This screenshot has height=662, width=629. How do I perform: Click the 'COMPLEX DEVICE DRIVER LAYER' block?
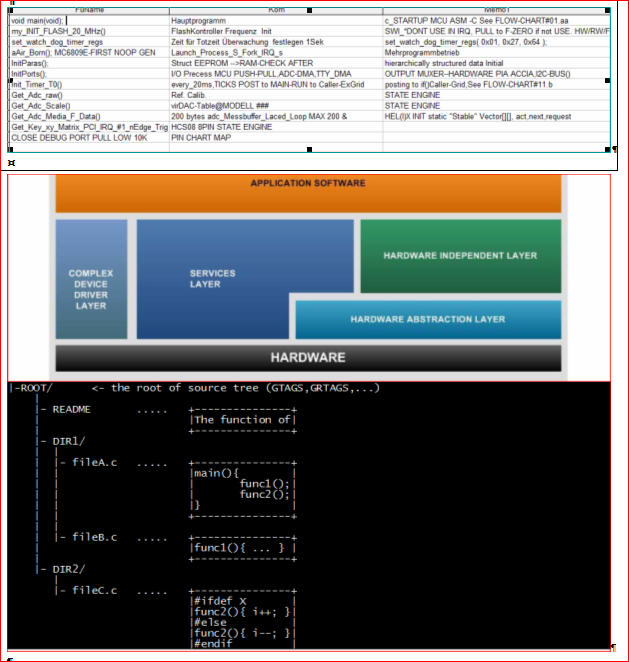(x=91, y=279)
